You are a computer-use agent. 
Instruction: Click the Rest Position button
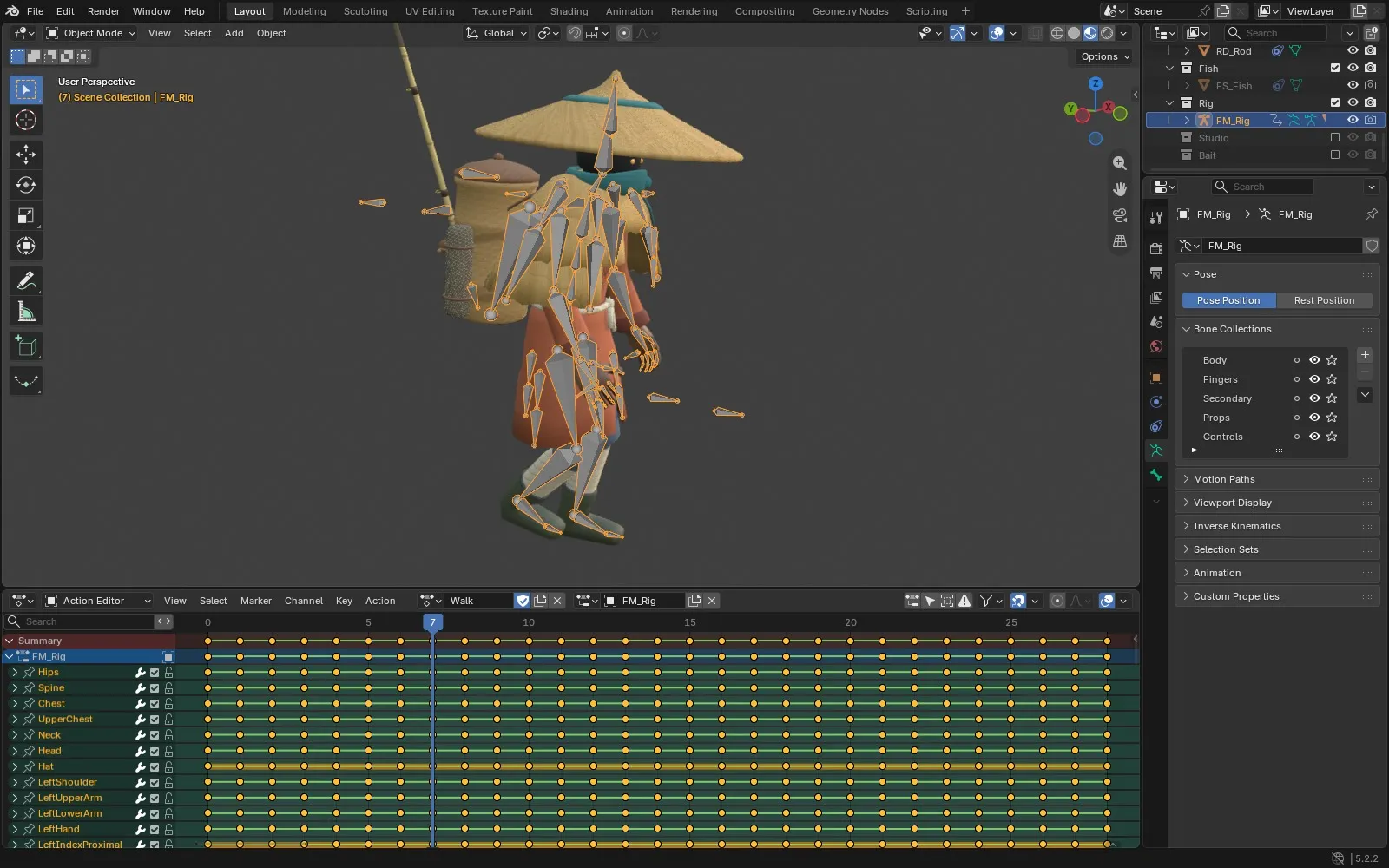(x=1324, y=300)
